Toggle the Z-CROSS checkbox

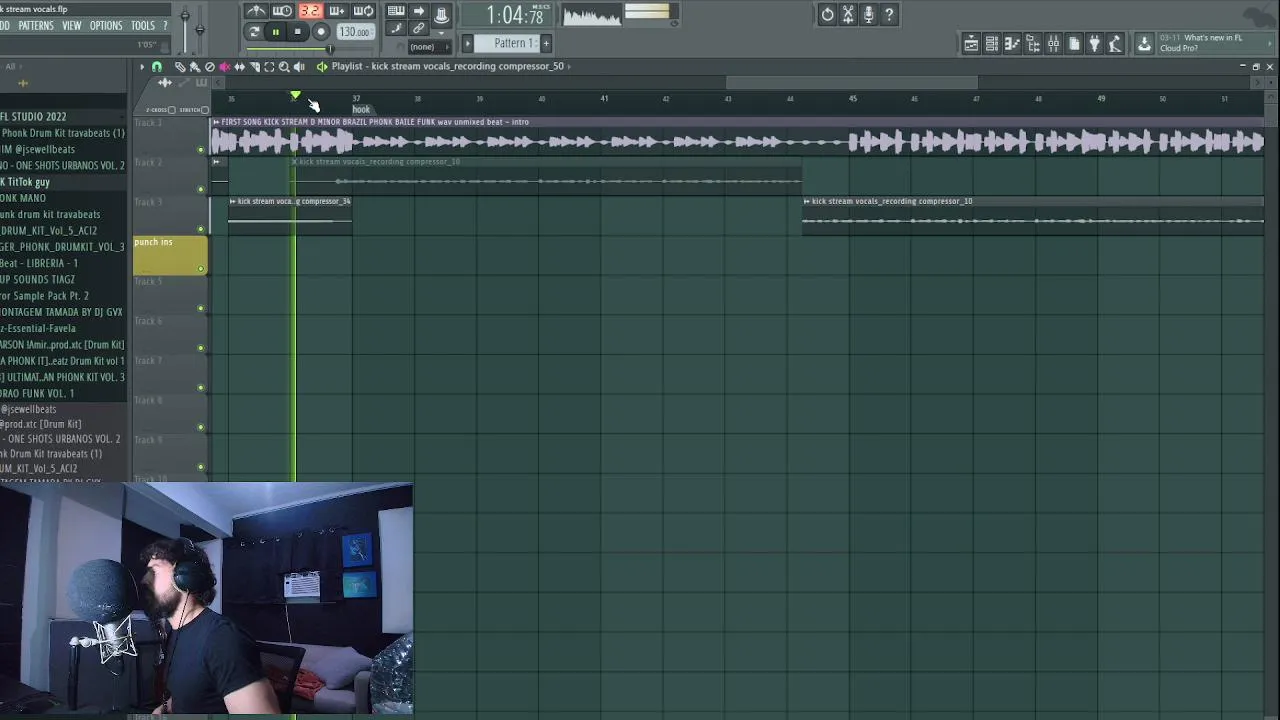coord(172,110)
